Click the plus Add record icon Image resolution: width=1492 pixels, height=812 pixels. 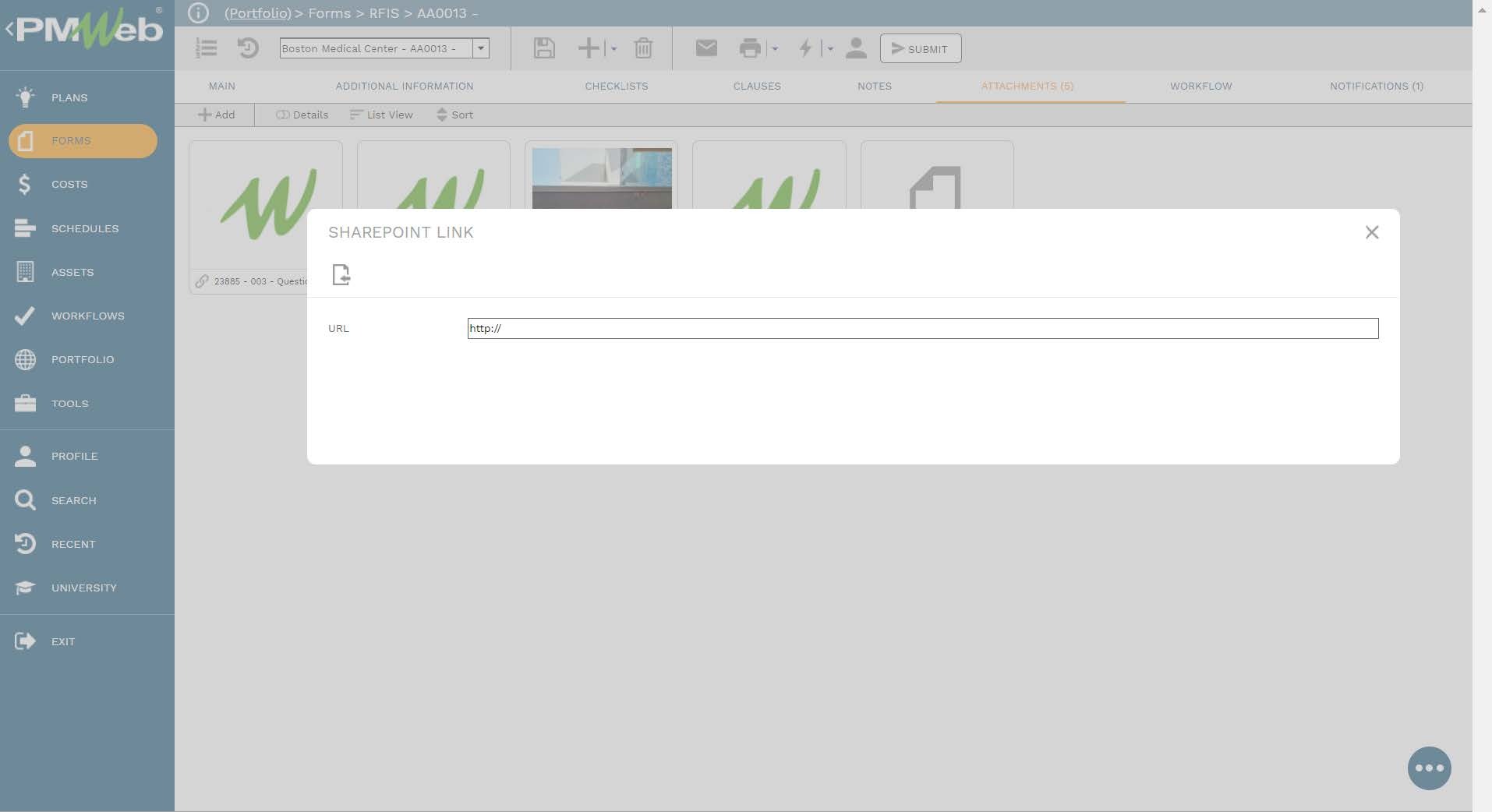pyautogui.click(x=589, y=48)
